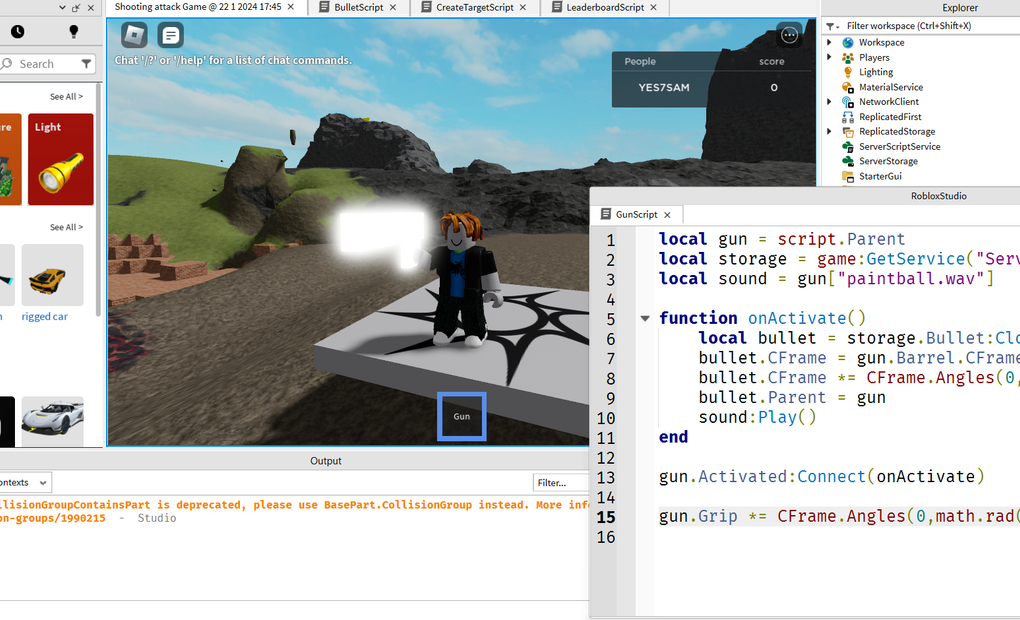Toggle the chat window icon in viewport
Viewport: 1020px width, 620px height.
[x=170, y=35]
